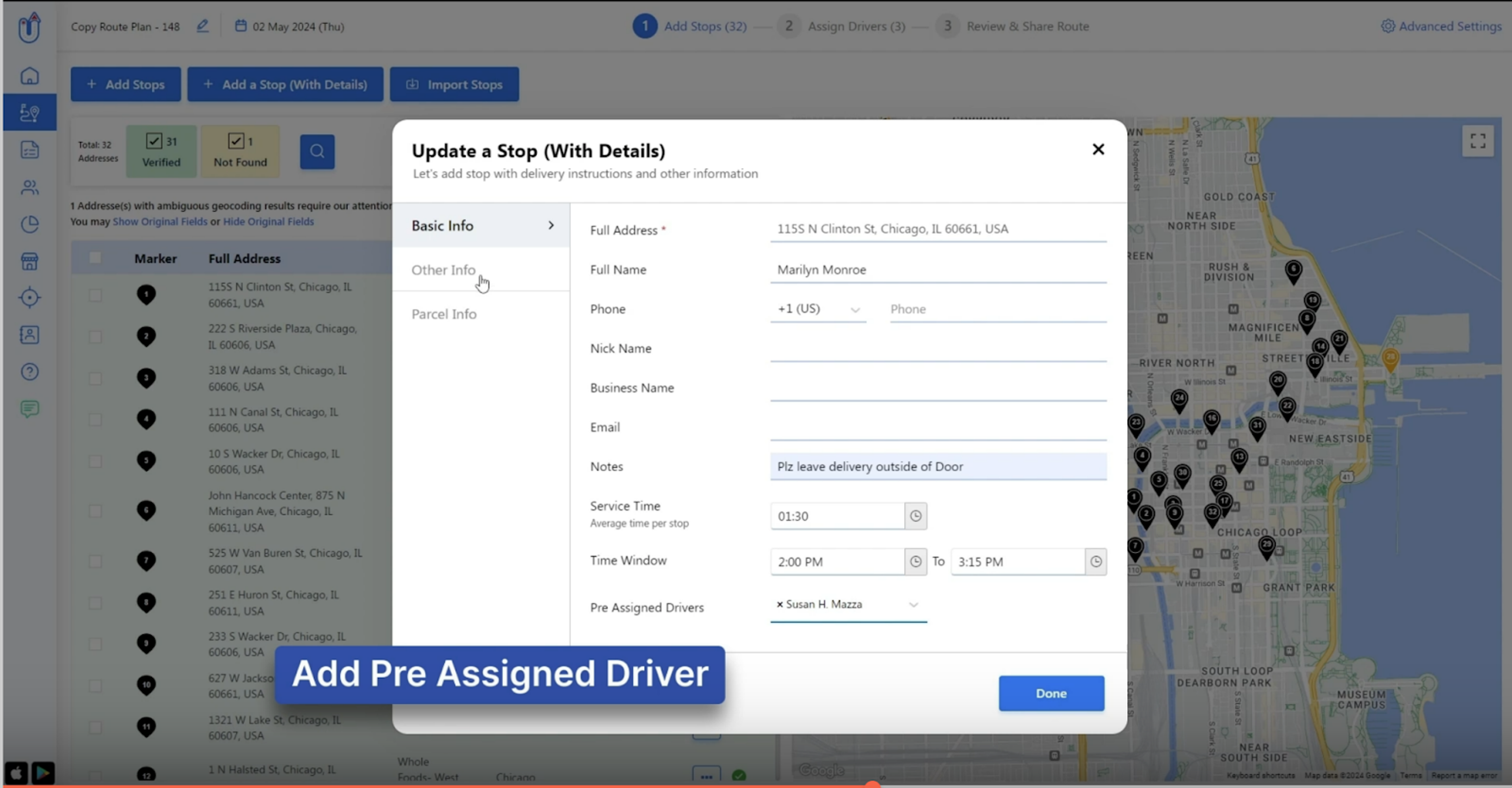Click the Full Name field with Marilyn Monroe
The height and width of the screenshot is (788, 1512).
[939, 270]
